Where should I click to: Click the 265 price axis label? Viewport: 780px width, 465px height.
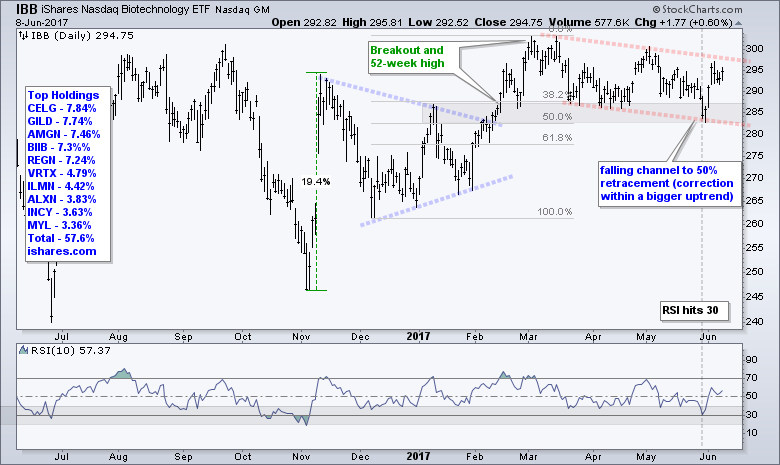(755, 200)
